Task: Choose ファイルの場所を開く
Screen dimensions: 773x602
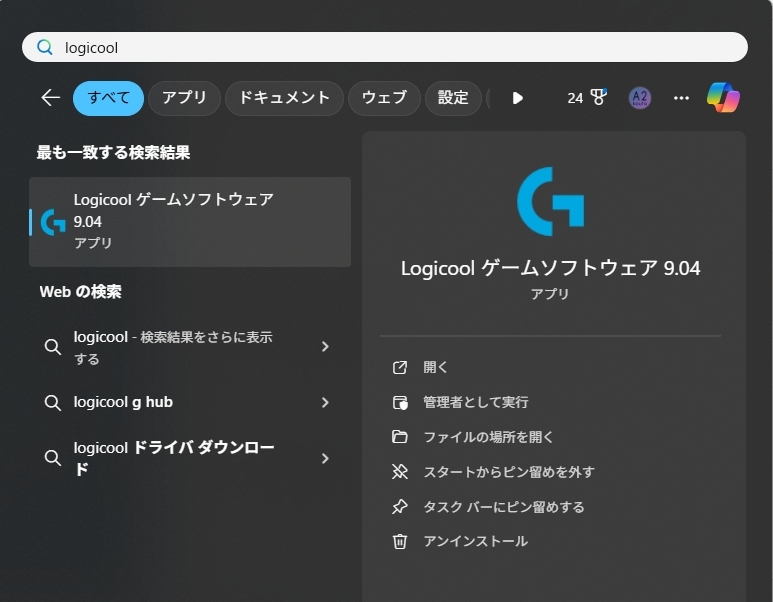Action: (x=489, y=437)
